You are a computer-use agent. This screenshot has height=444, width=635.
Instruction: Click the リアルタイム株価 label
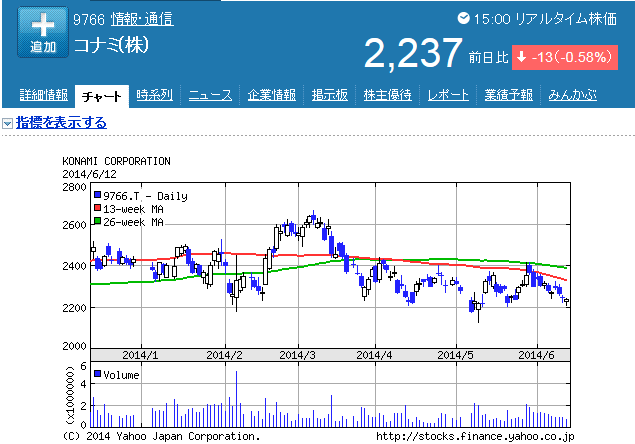click(566, 19)
